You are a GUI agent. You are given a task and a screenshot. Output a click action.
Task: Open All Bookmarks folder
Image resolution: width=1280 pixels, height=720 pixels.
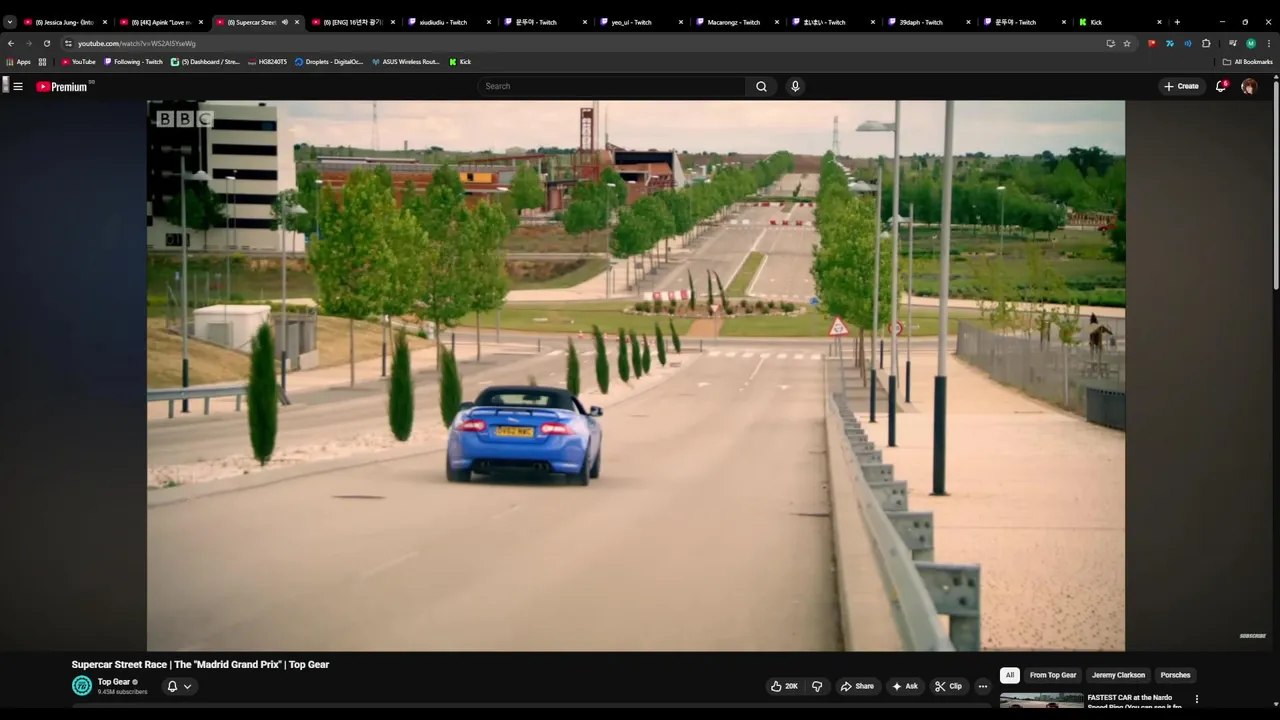pyautogui.click(x=1247, y=62)
